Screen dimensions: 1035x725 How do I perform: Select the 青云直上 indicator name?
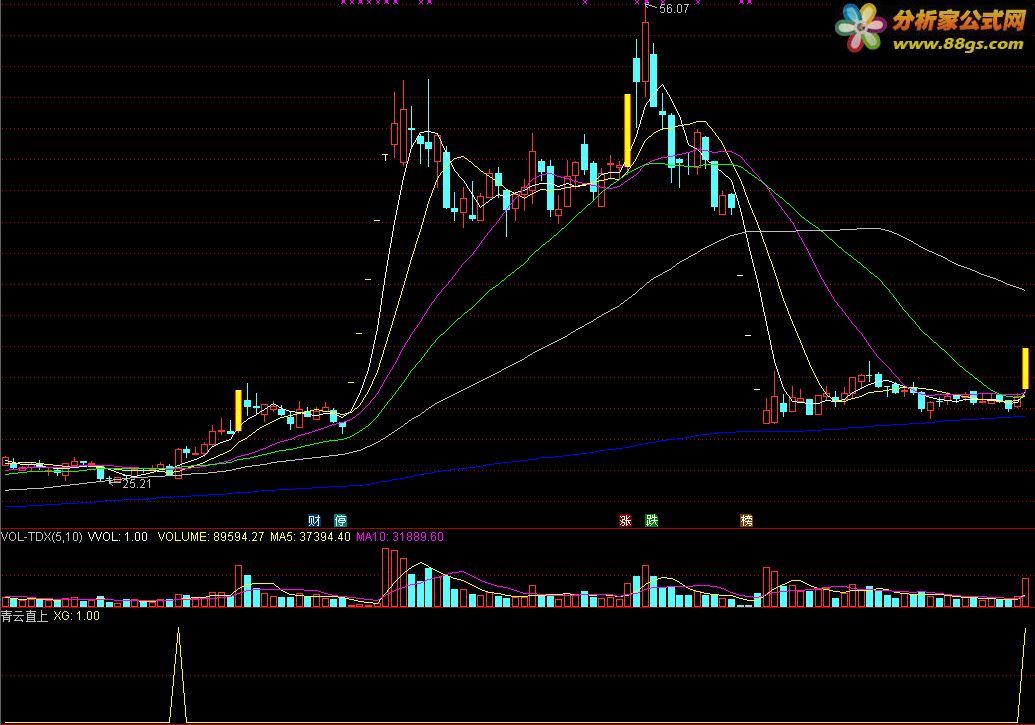tap(24, 616)
